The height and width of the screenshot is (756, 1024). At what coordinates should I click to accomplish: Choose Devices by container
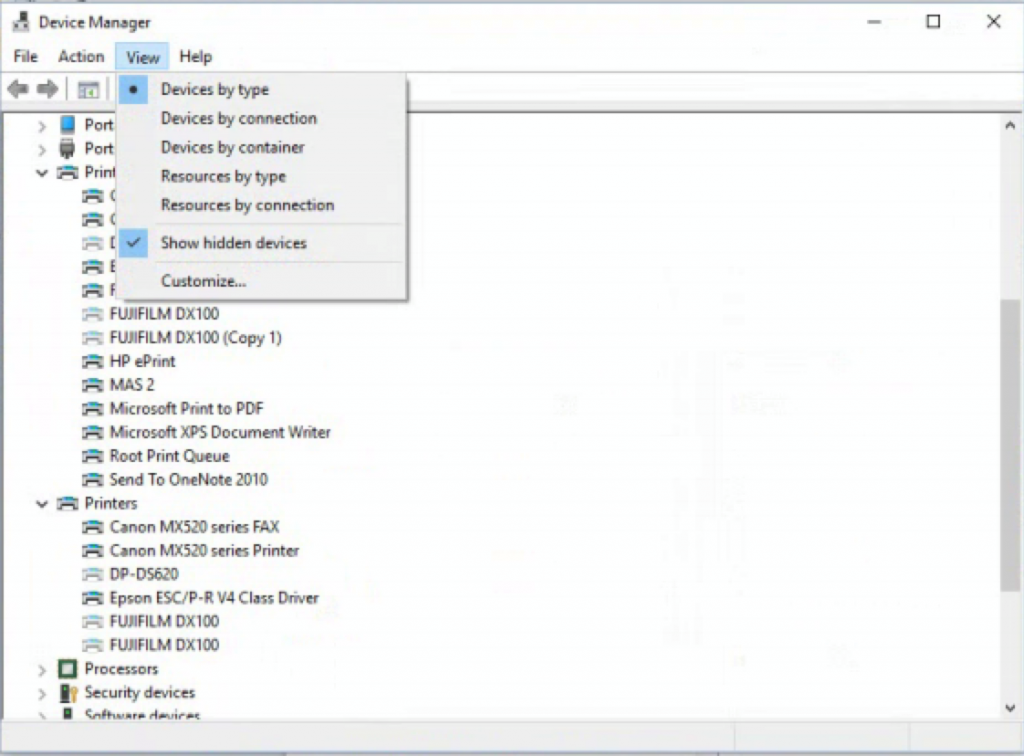[232, 148]
